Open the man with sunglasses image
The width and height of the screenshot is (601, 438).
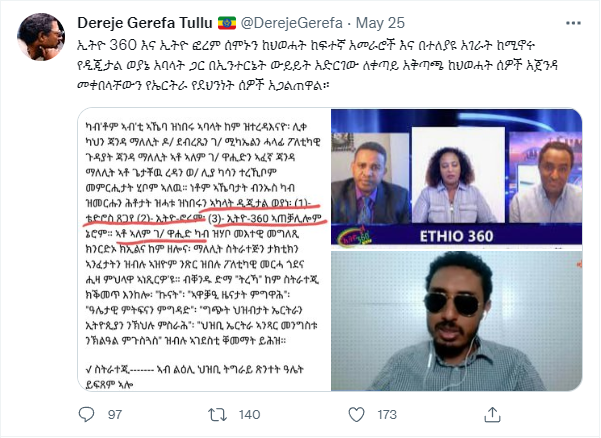[456, 321]
